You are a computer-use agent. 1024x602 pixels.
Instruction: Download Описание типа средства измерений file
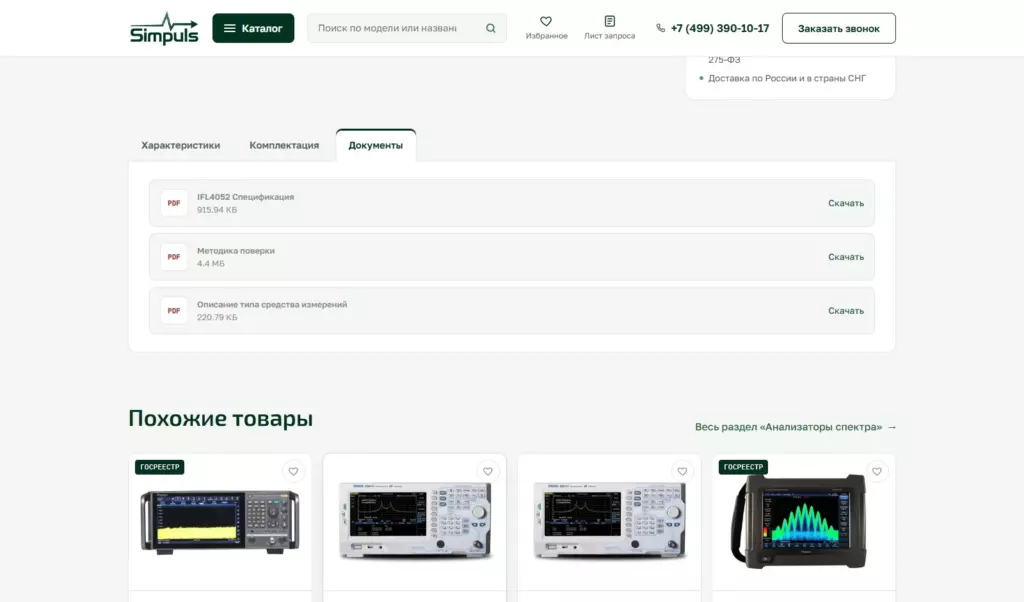(x=846, y=311)
